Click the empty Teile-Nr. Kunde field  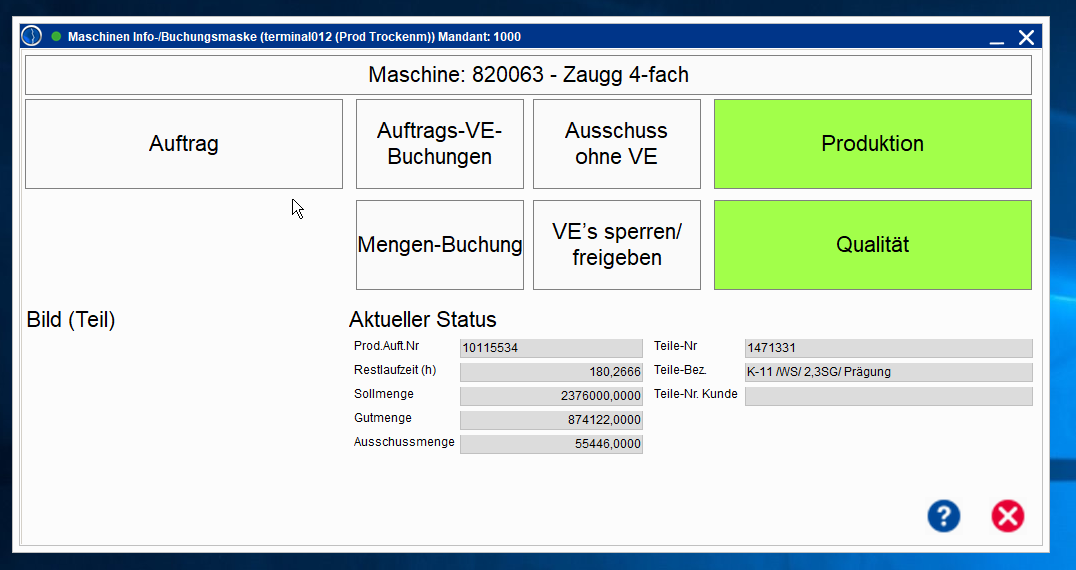[x=888, y=396]
